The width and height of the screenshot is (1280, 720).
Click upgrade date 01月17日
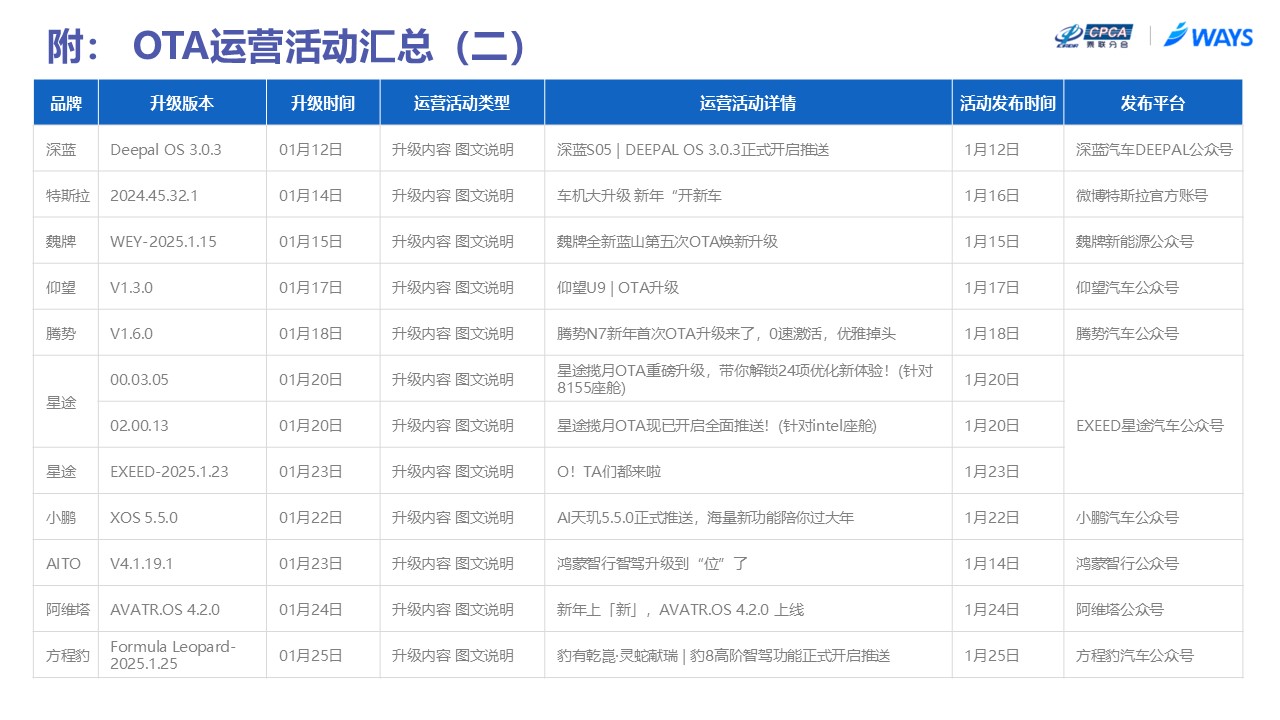coord(311,288)
